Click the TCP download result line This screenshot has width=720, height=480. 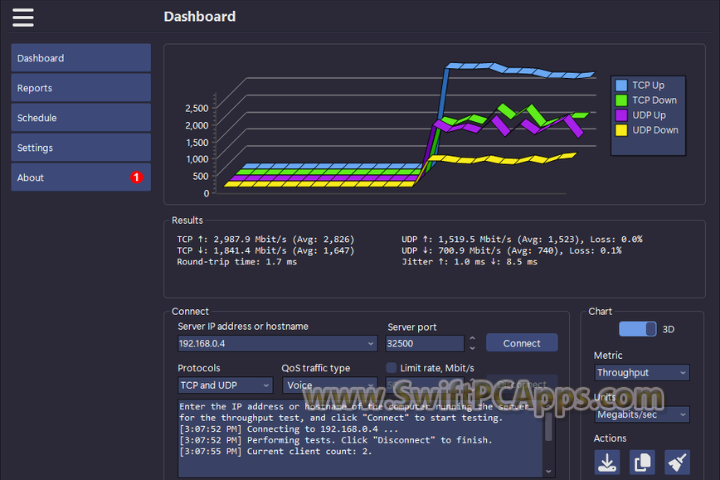point(265,251)
